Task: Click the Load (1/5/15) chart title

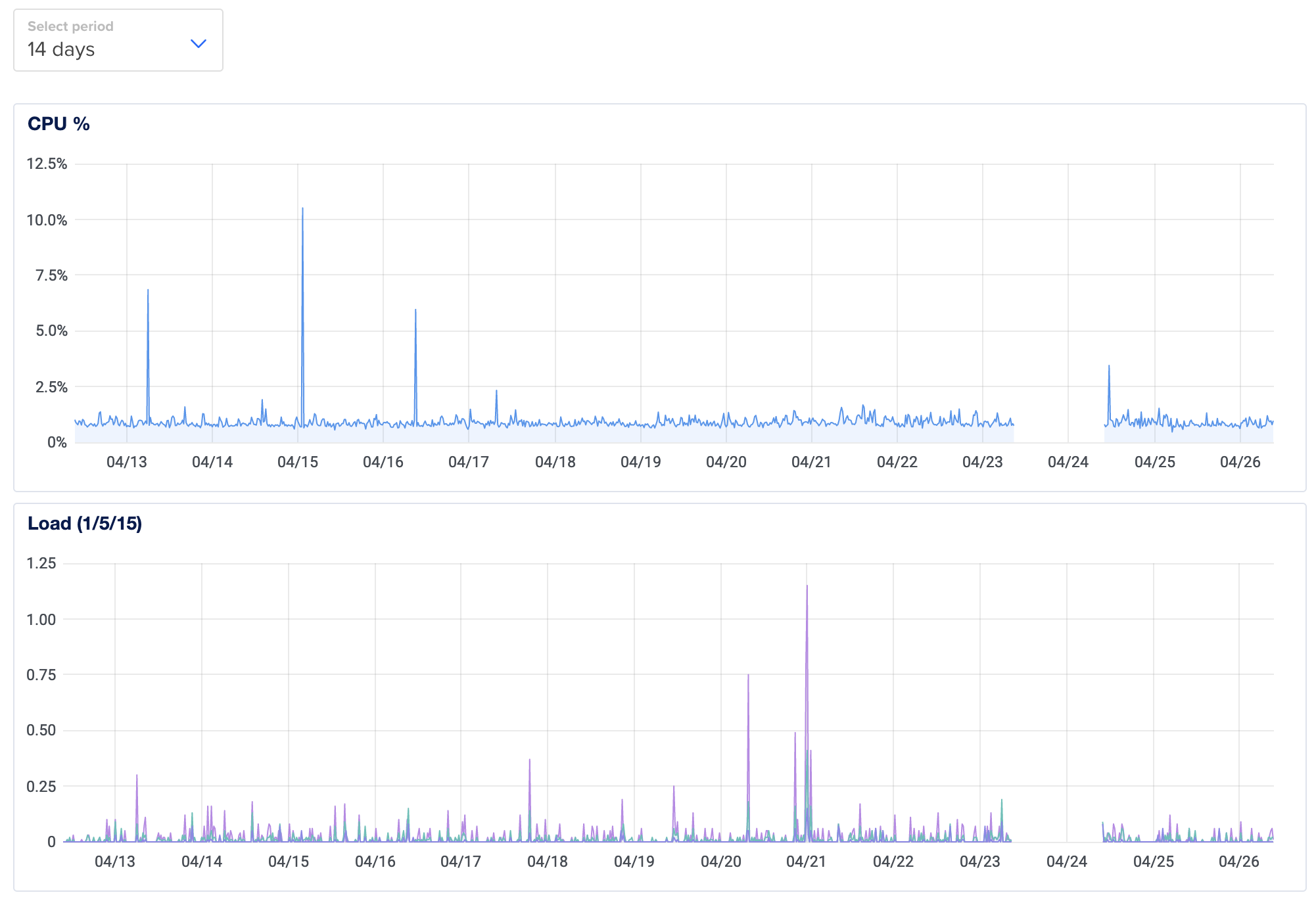Action: point(85,523)
